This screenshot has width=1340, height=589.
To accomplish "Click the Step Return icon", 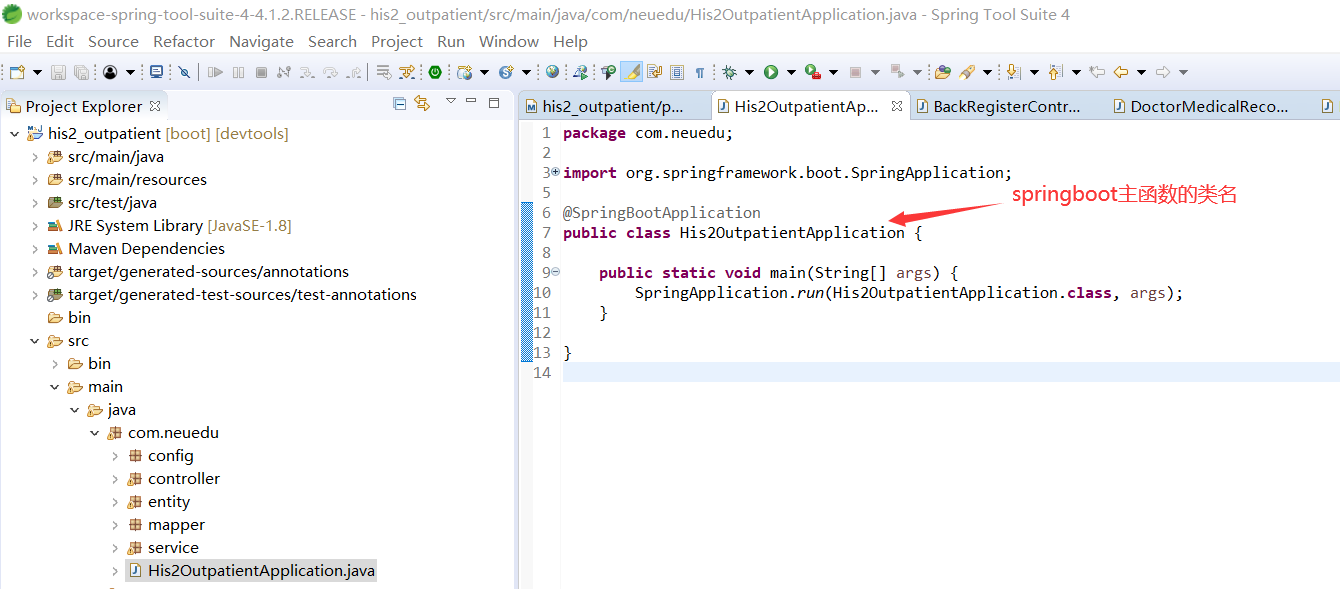I will tap(353, 72).
